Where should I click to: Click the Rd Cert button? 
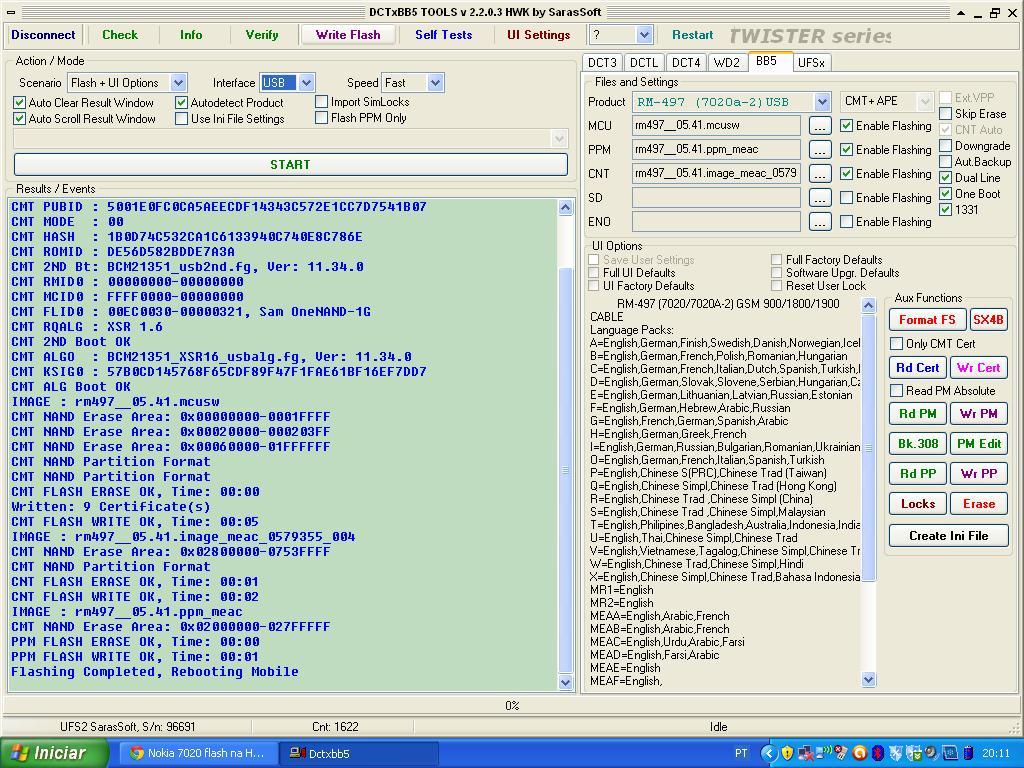point(918,368)
